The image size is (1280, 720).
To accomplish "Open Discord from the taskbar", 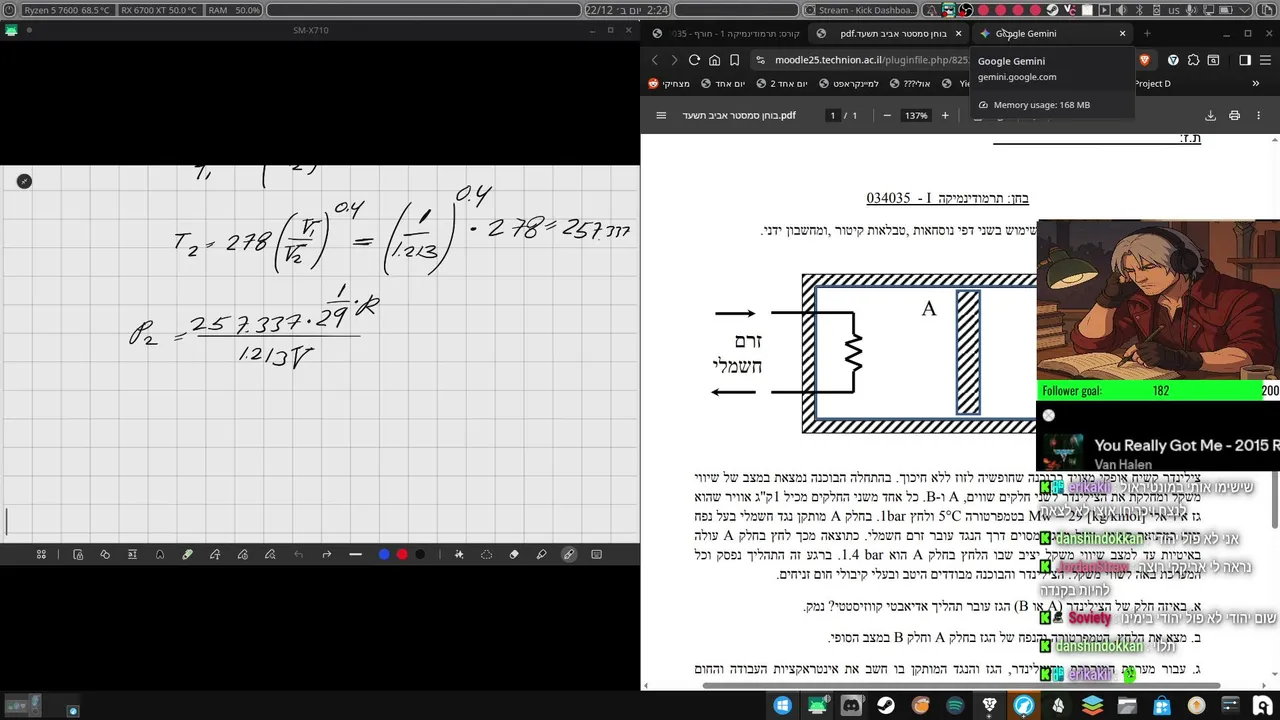I will (x=851, y=706).
